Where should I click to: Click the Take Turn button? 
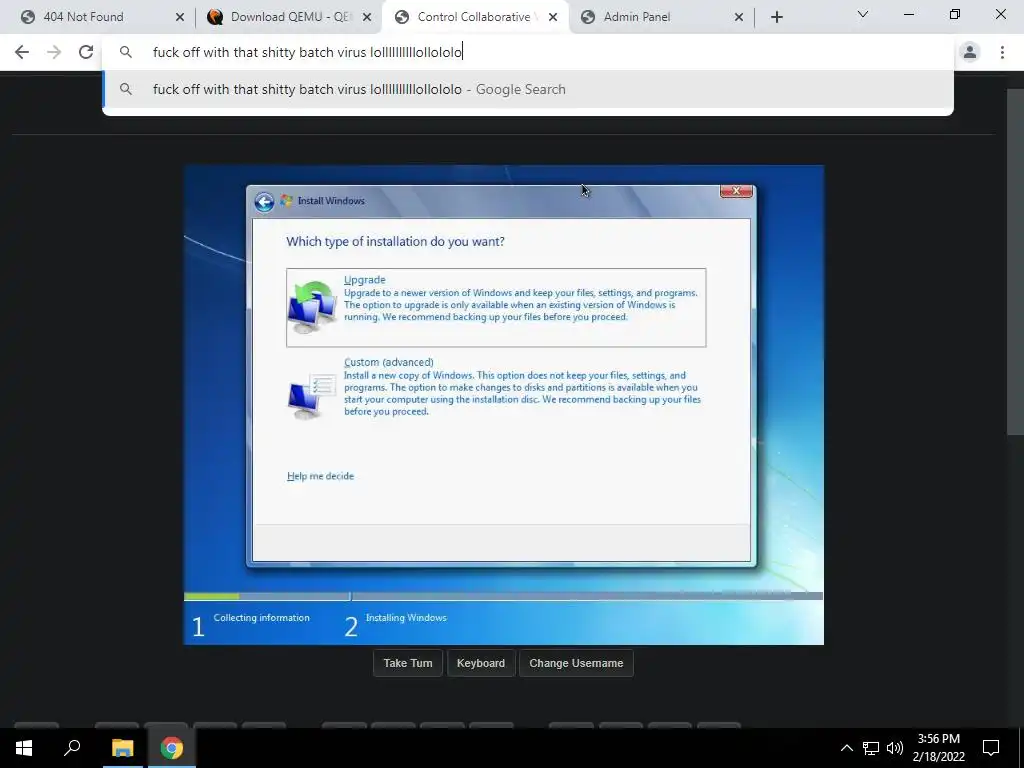click(x=408, y=663)
